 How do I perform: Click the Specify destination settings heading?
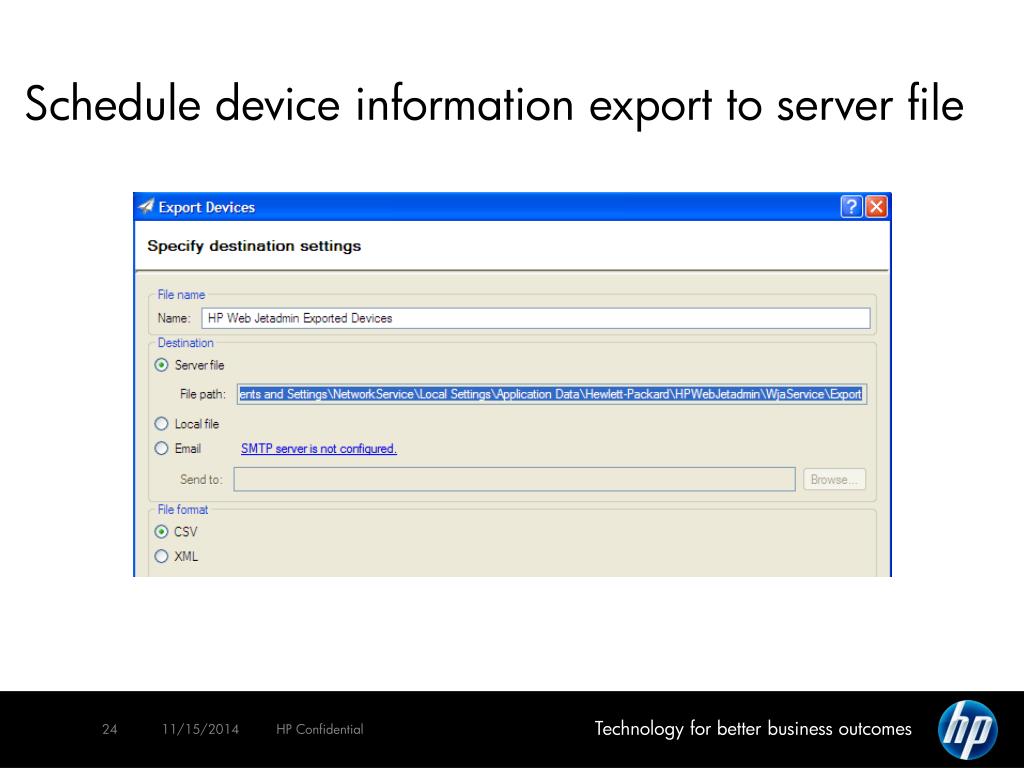point(254,246)
